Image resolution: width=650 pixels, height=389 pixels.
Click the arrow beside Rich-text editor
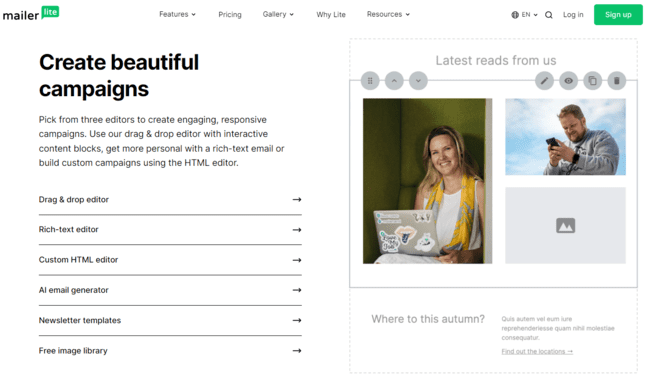[x=297, y=230]
